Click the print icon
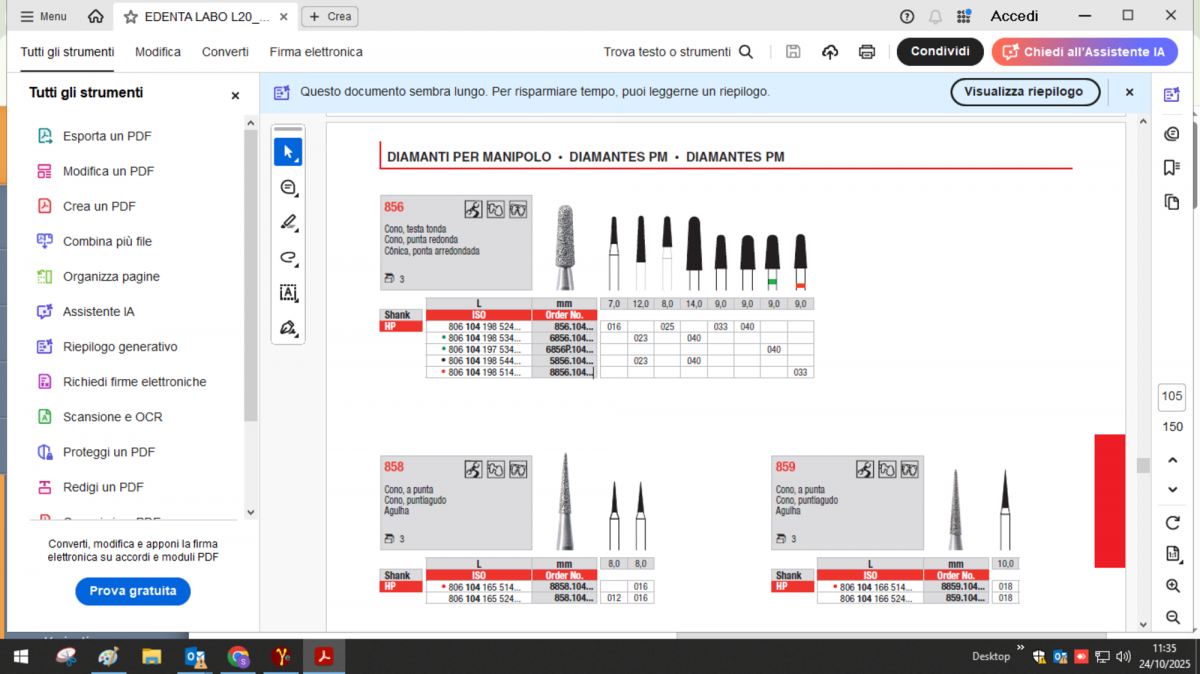 pyautogui.click(x=867, y=52)
